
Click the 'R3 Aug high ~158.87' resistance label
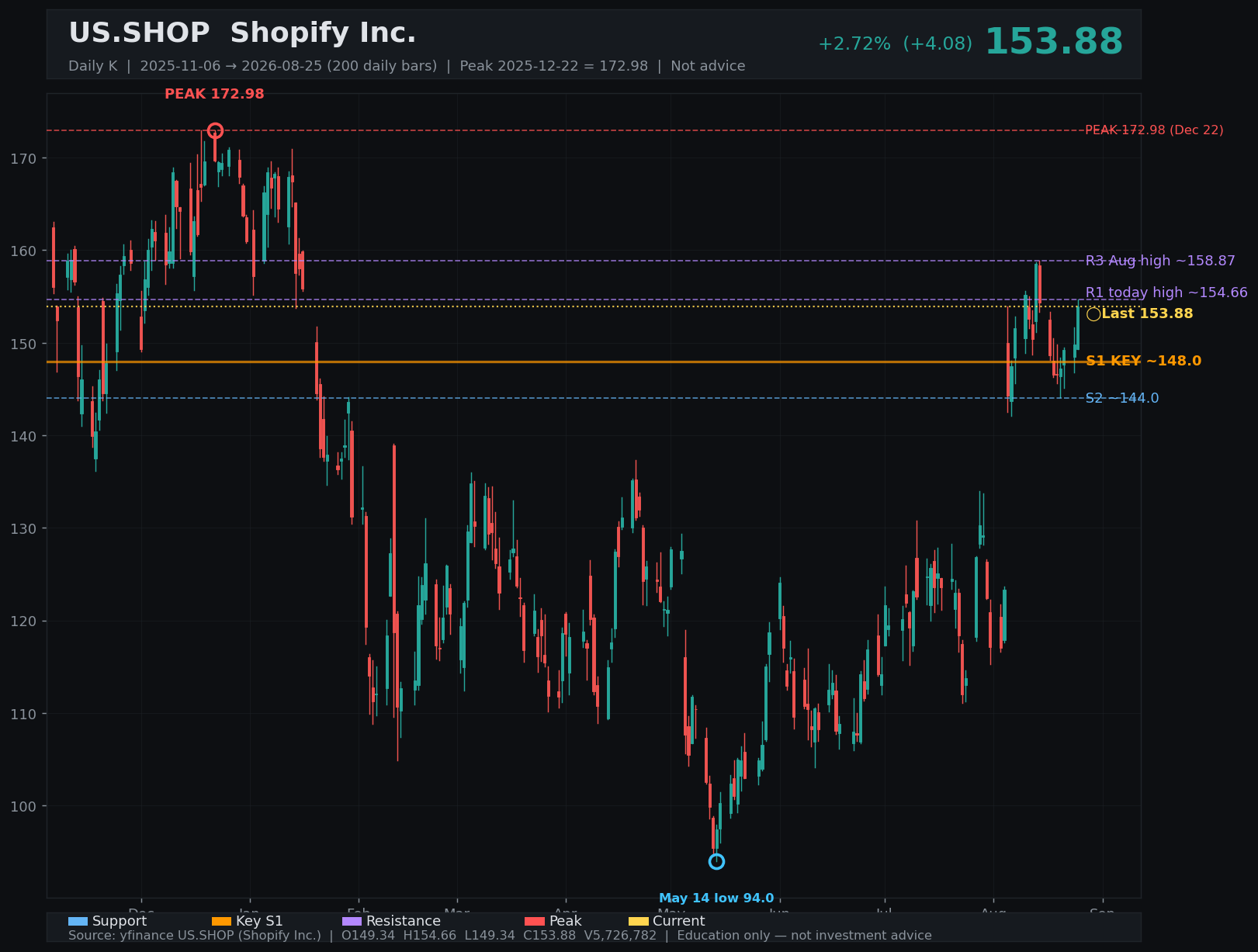[x=1160, y=261]
